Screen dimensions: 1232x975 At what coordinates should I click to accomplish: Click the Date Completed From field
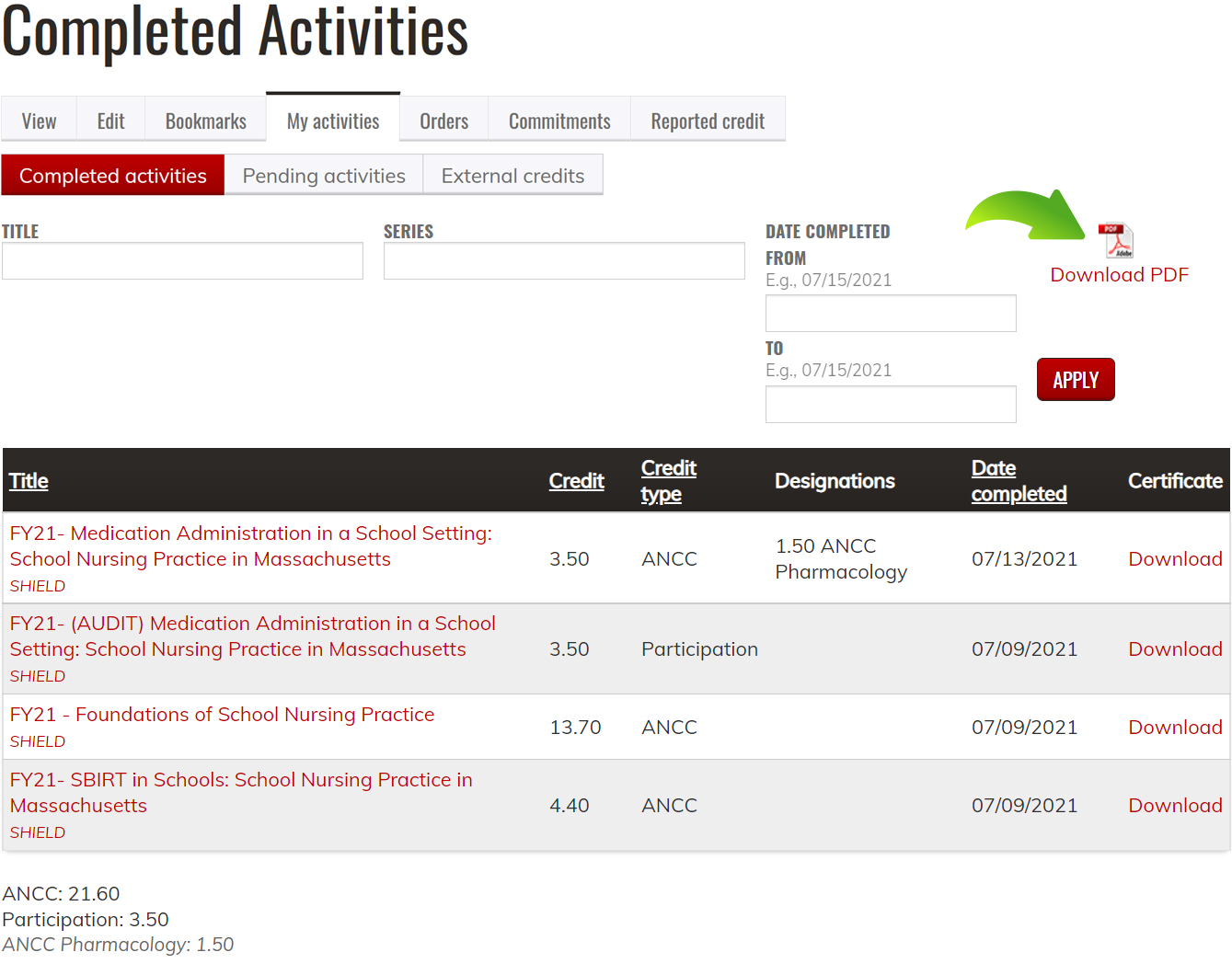890,314
